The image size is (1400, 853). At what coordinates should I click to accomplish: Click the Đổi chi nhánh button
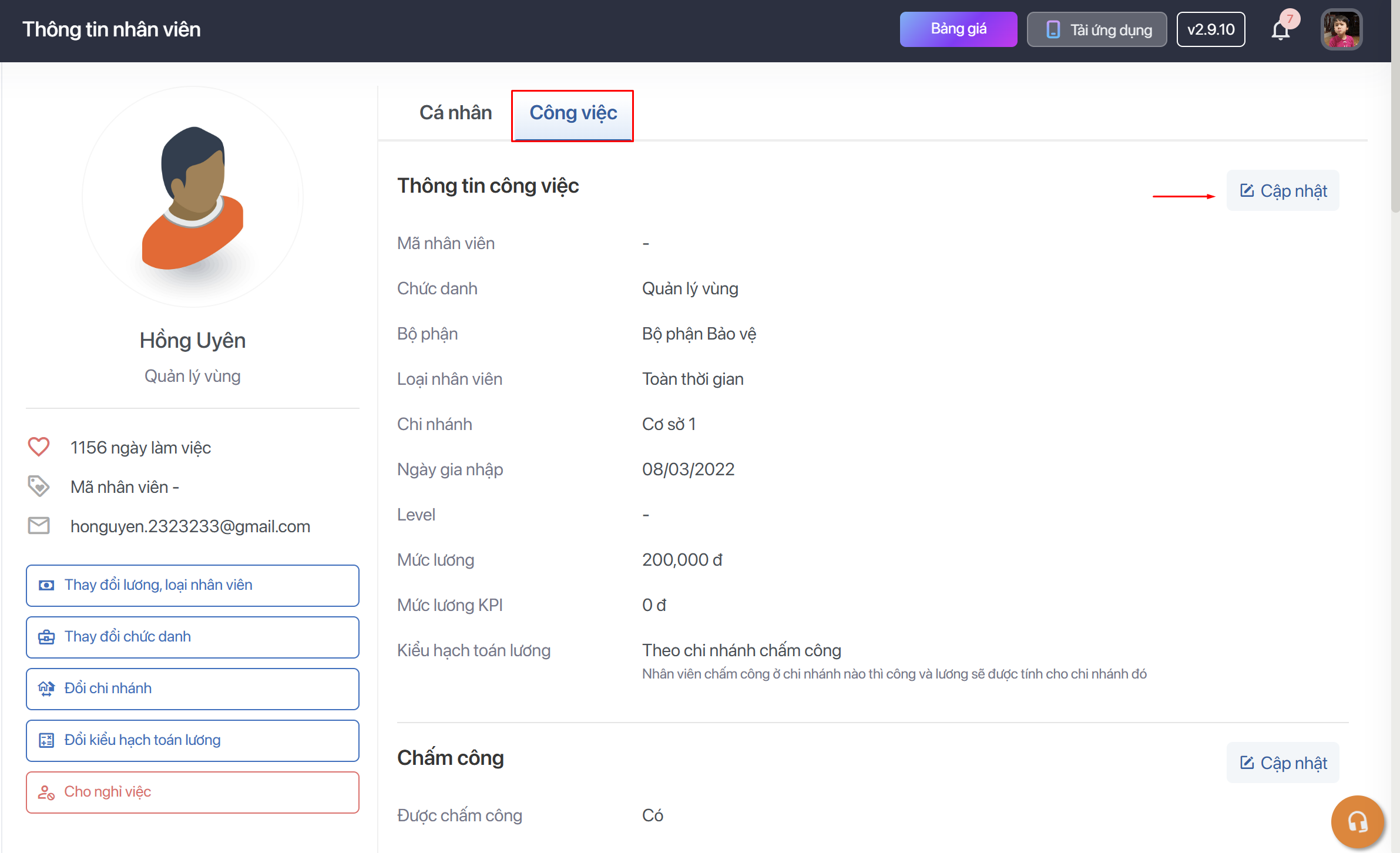tap(193, 689)
